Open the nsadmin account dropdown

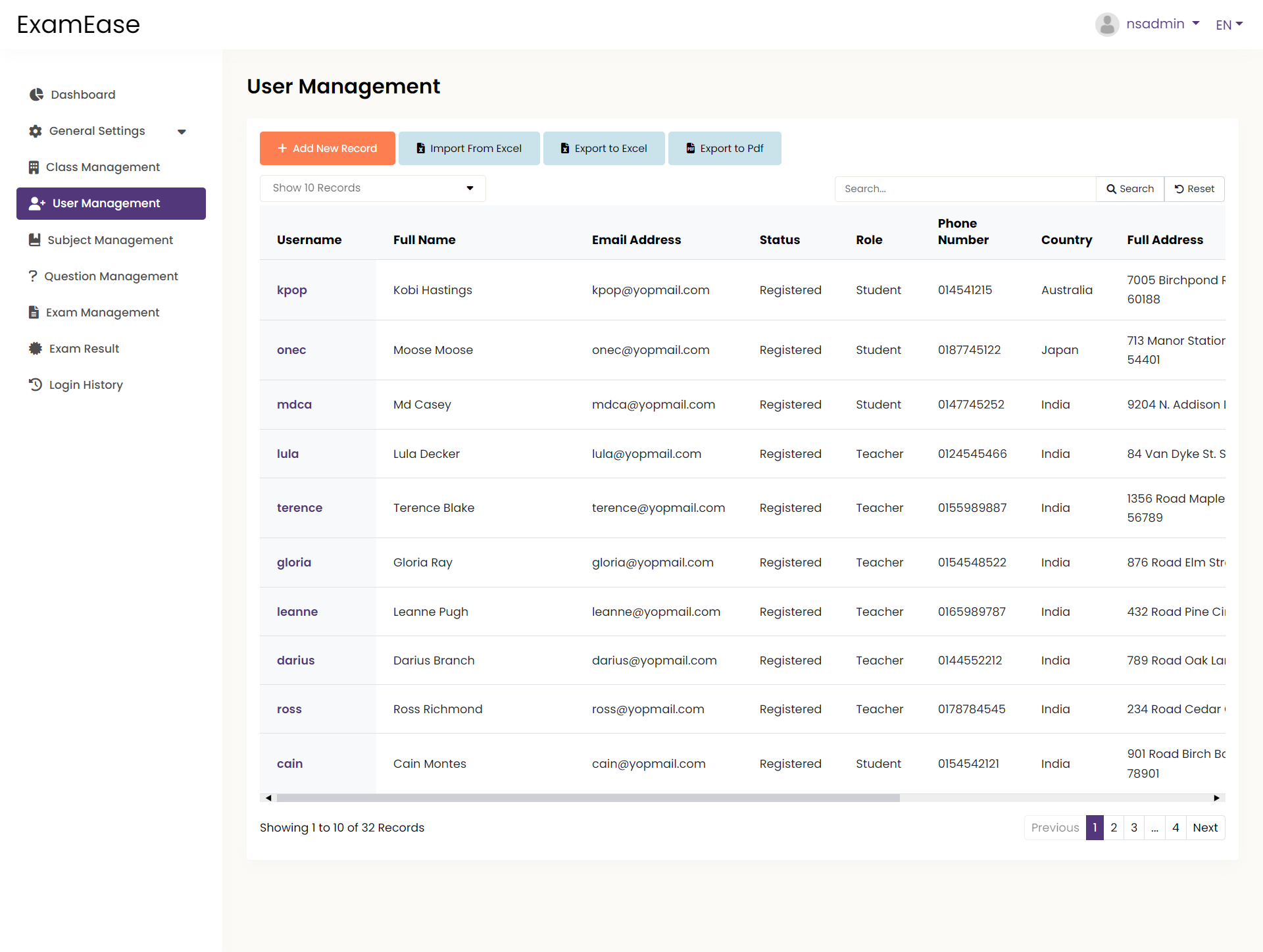pyautogui.click(x=1162, y=24)
